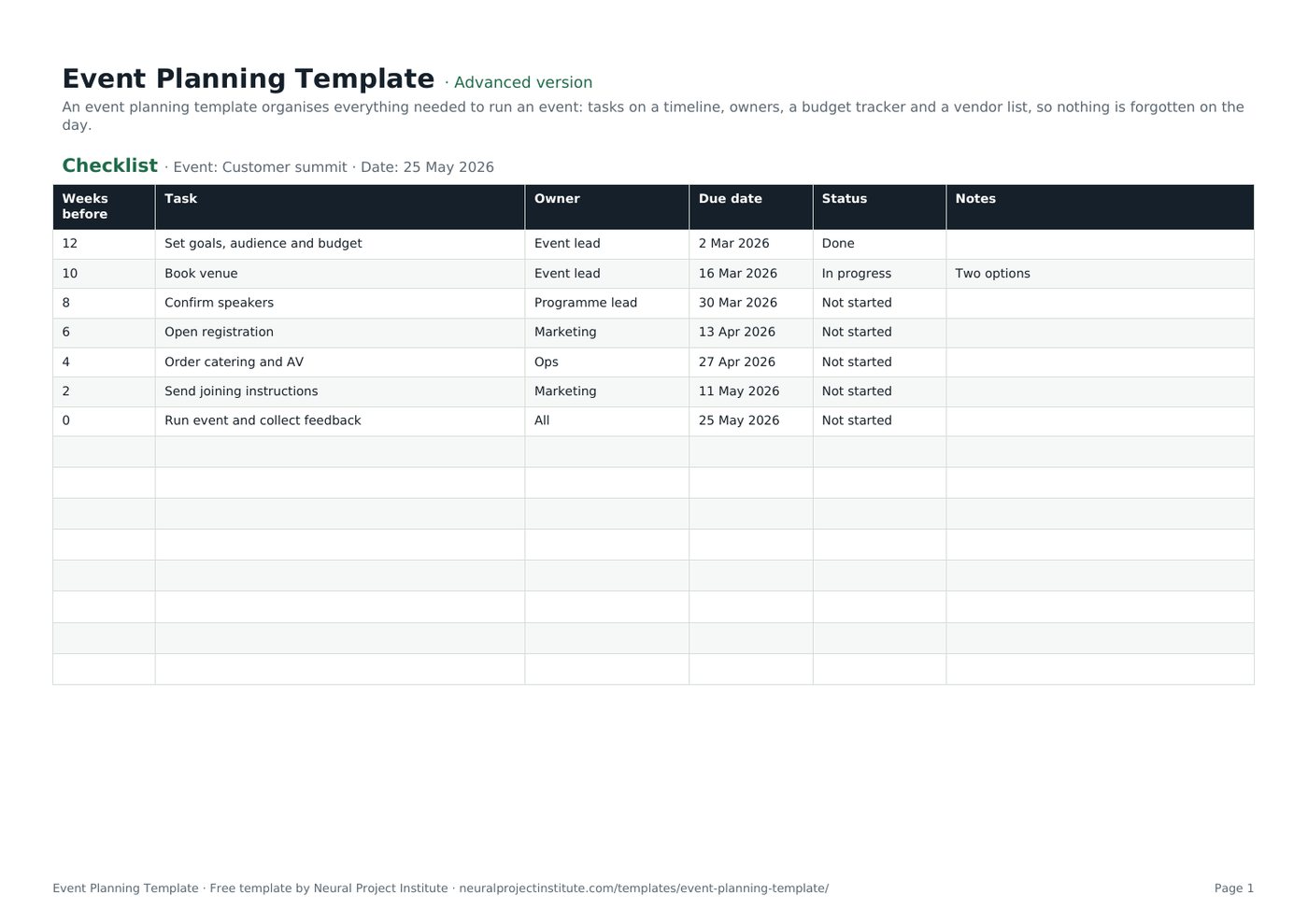1308x924 pixels.
Task: Select the 'Book venue' task cell
Action: (340, 274)
